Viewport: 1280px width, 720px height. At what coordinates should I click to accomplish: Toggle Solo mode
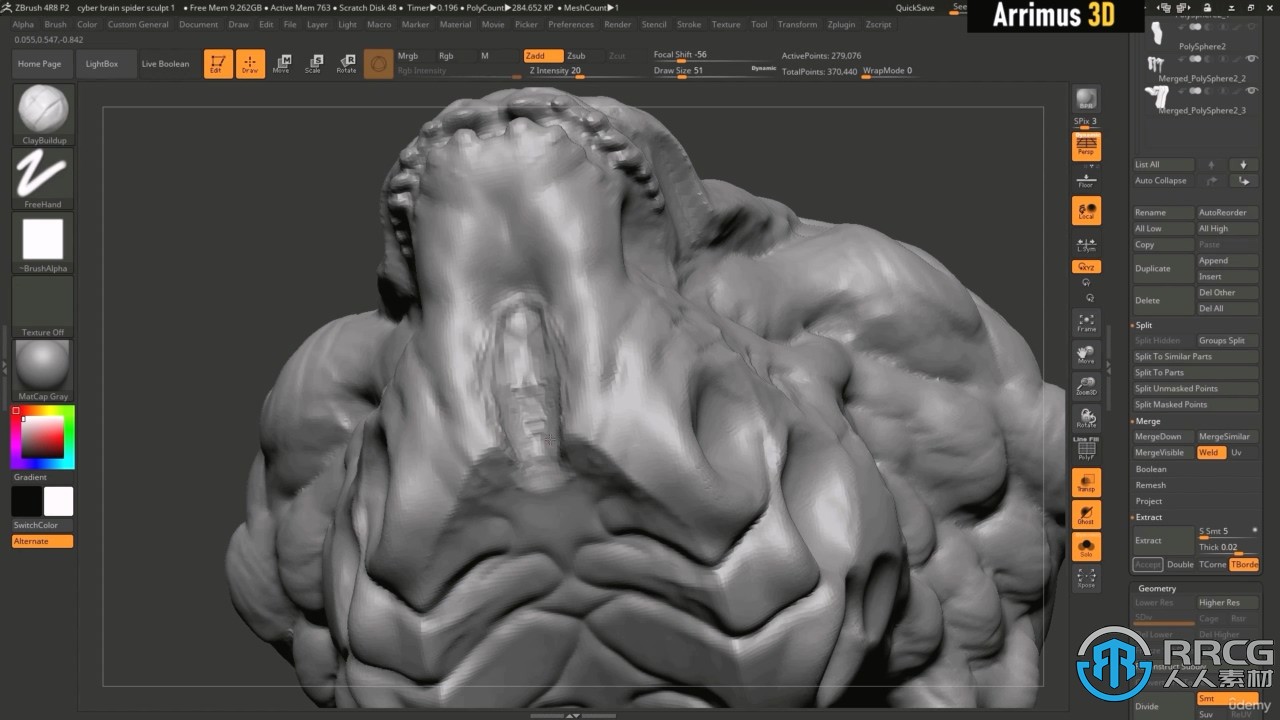click(1086, 547)
